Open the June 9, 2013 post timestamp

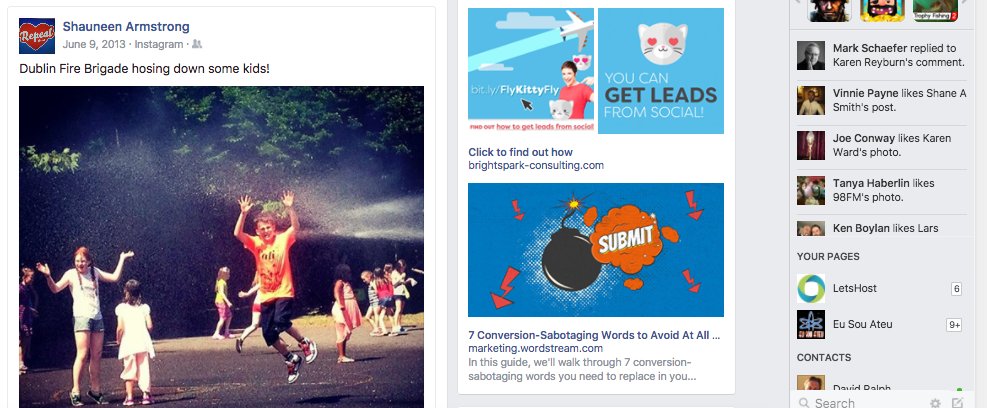[94, 44]
